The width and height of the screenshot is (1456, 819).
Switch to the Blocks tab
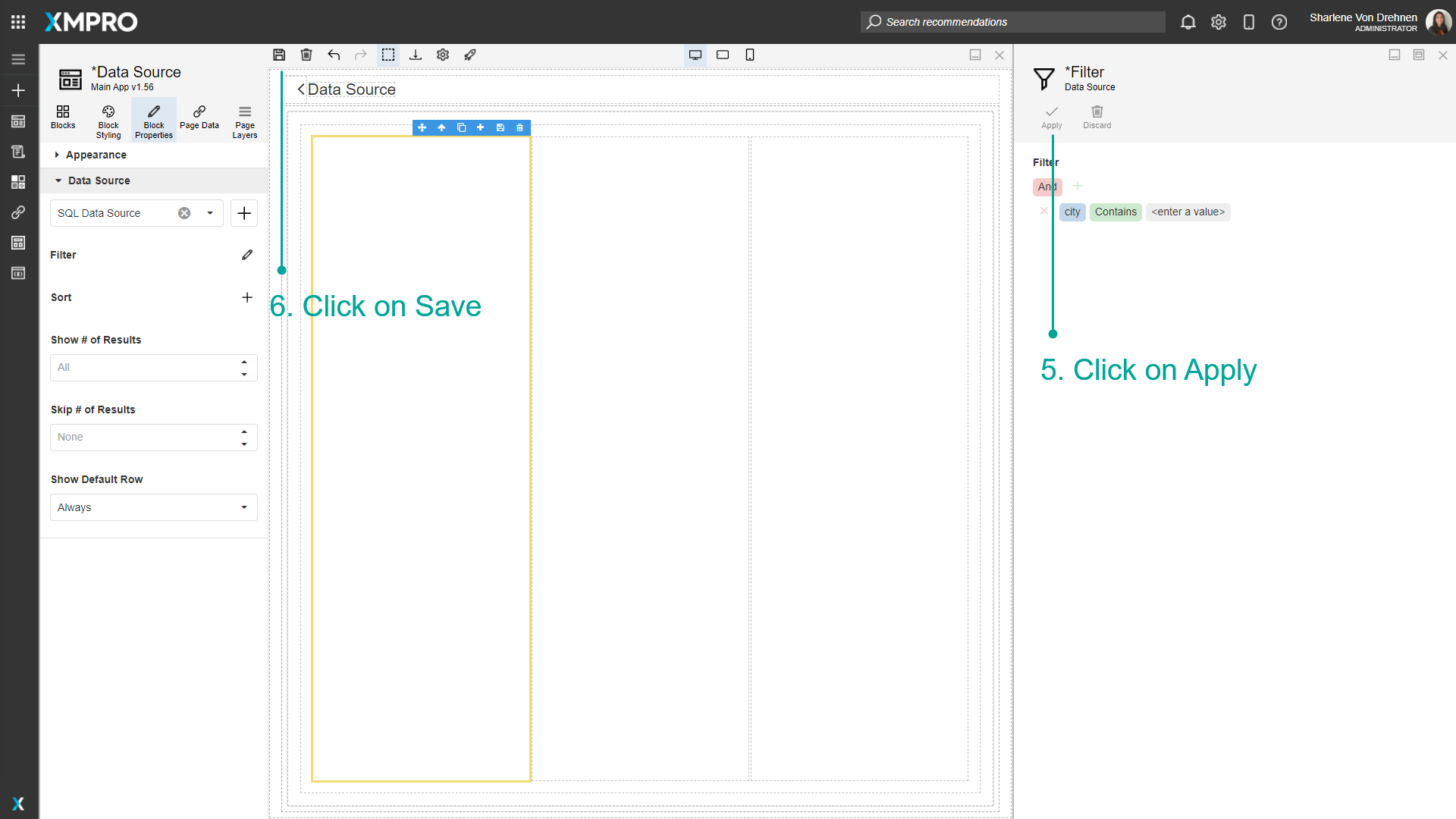pos(63,120)
